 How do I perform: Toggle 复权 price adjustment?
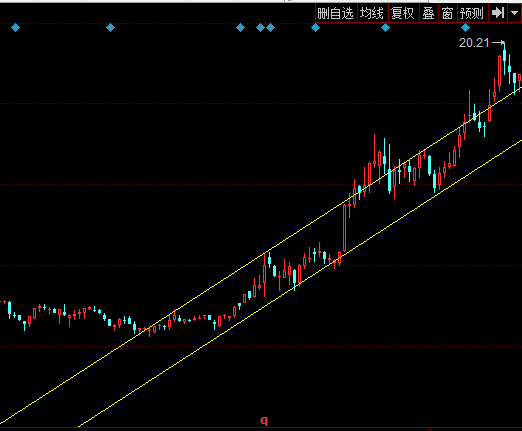[403, 13]
